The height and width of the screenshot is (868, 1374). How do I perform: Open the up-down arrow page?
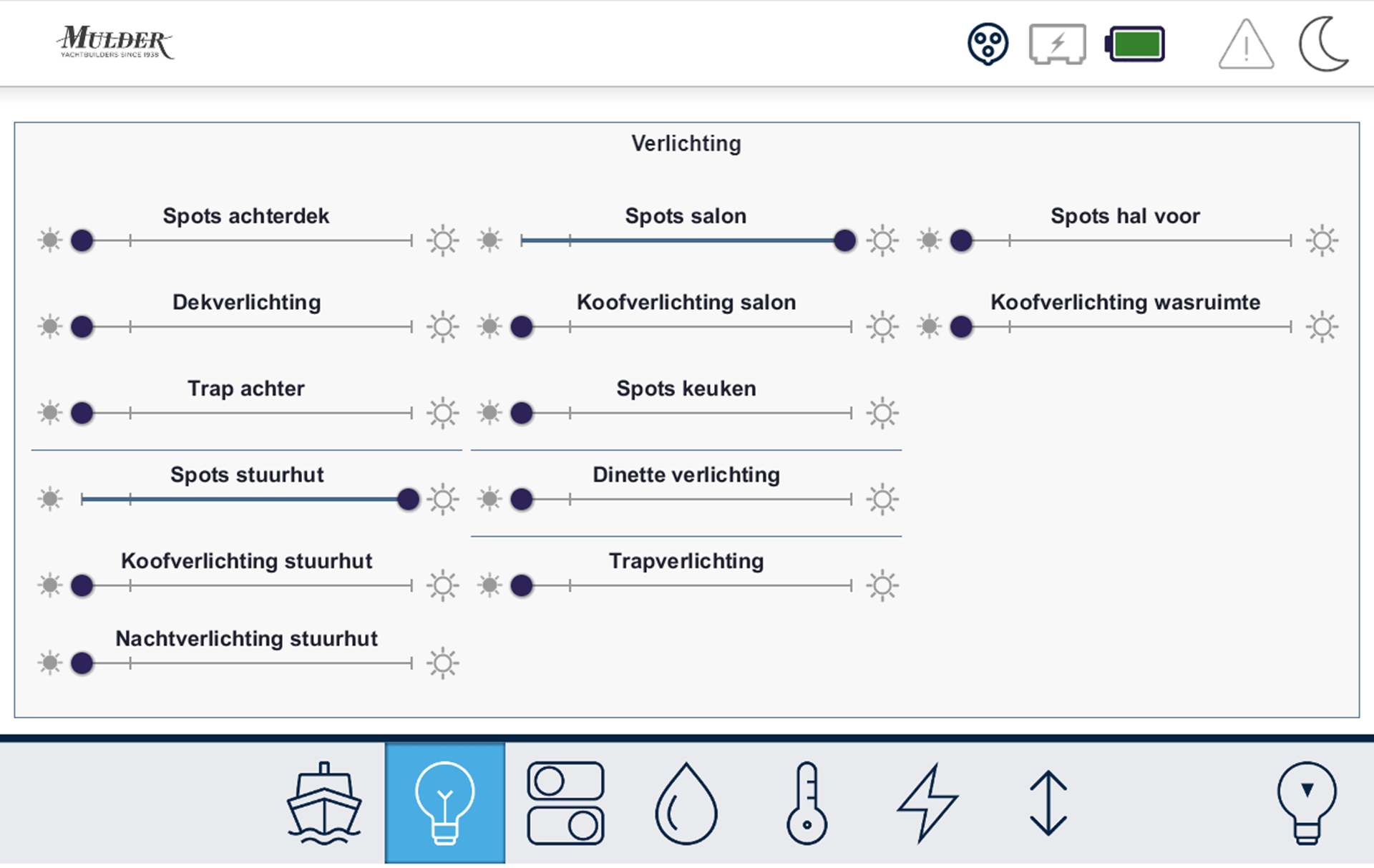coord(1048,803)
